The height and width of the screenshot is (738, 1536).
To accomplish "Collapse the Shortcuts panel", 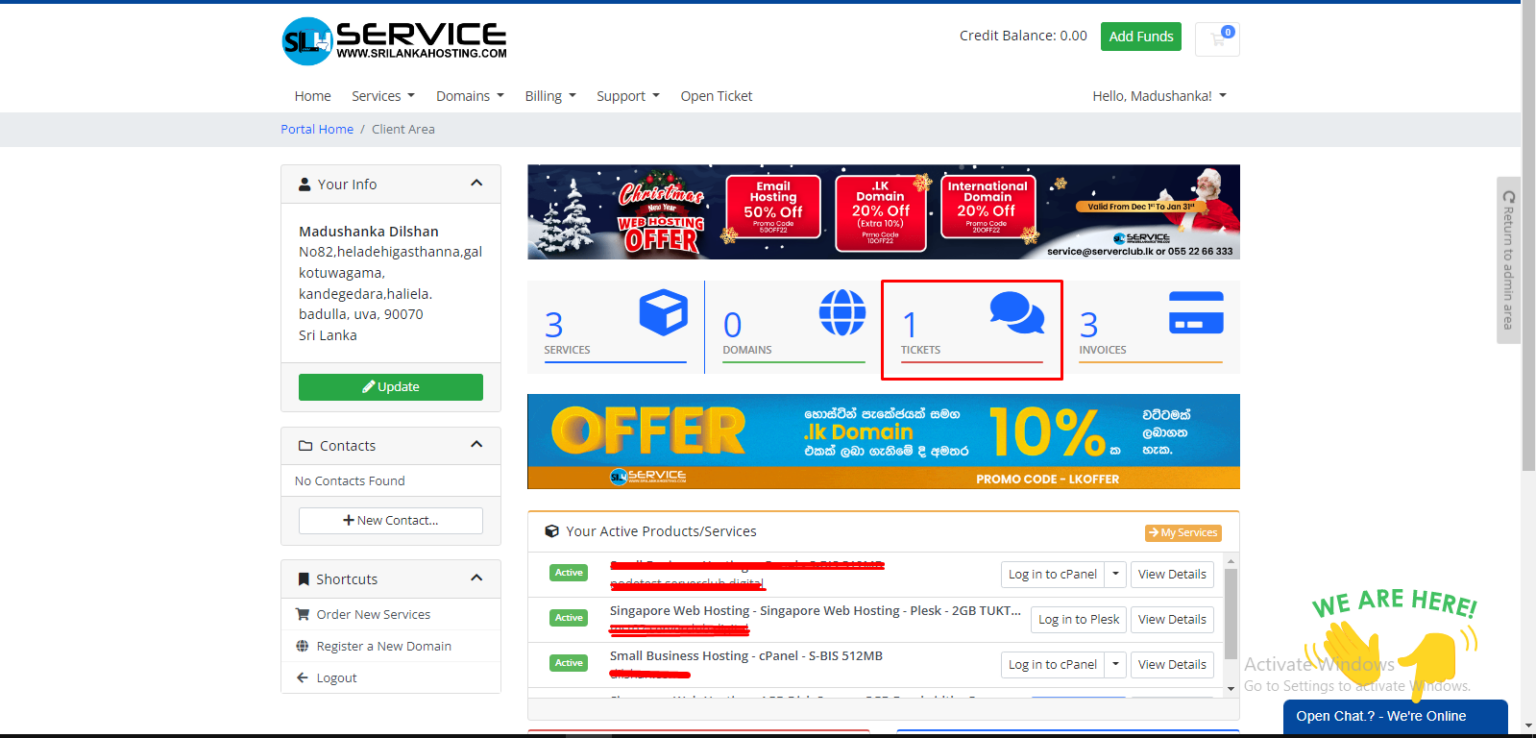I will click(476, 578).
